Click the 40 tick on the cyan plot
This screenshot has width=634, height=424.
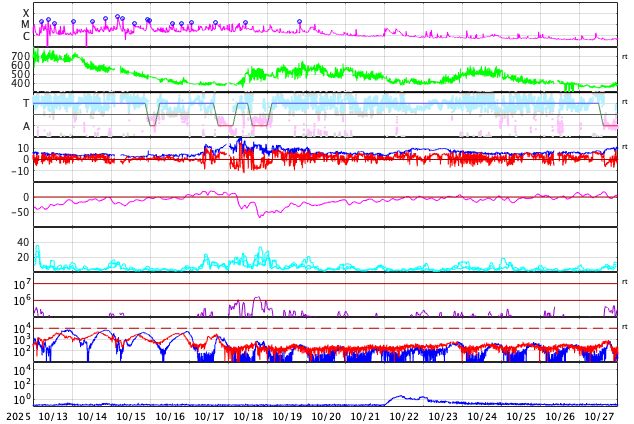pos(22,242)
